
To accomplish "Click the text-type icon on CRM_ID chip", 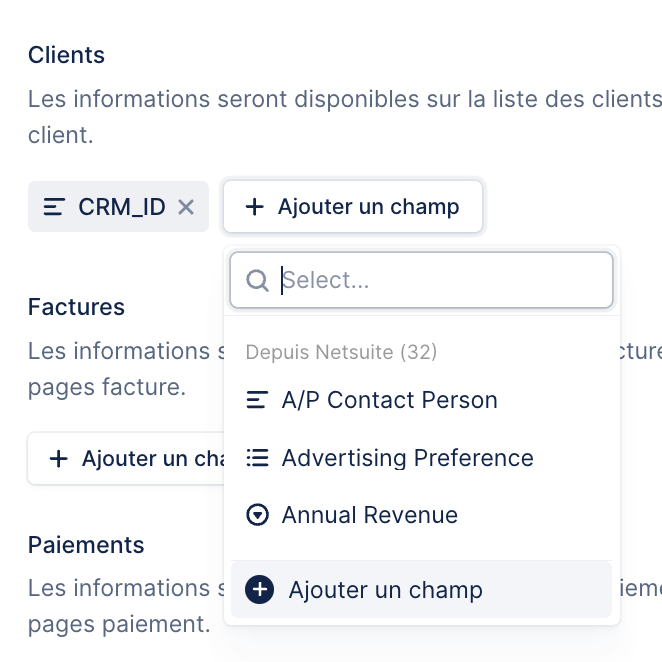I will coord(54,207).
